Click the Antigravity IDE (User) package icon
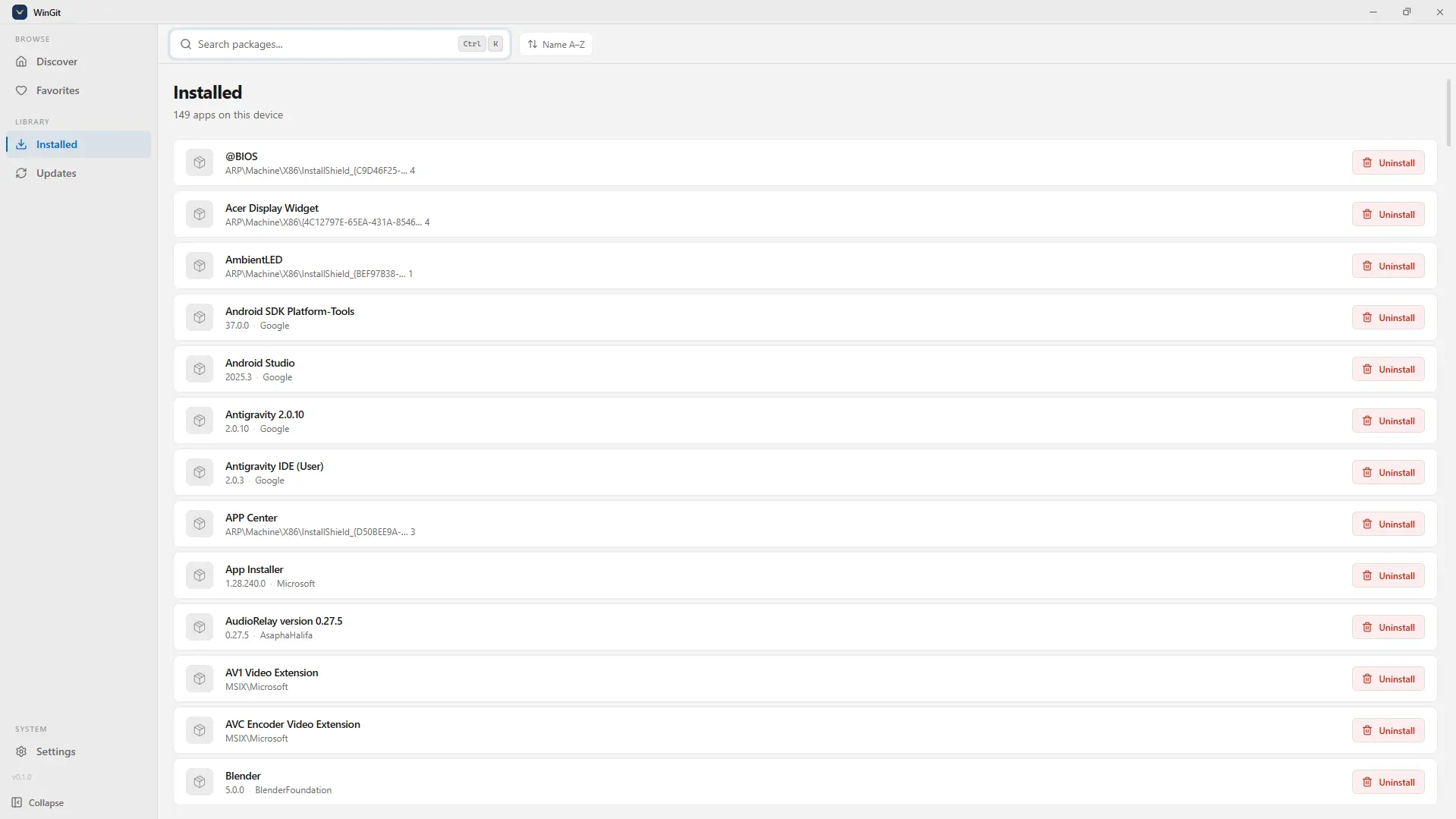 [200, 472]
